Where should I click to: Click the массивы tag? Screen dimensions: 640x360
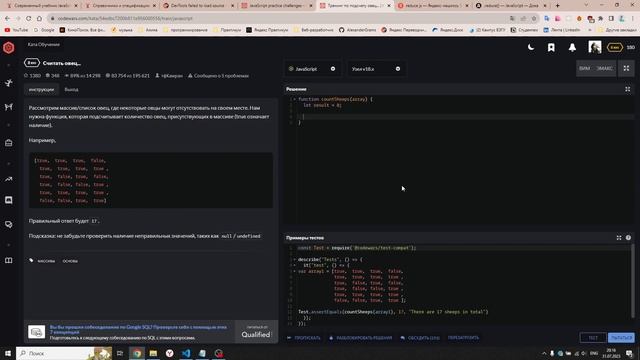[x=46, y=261]
